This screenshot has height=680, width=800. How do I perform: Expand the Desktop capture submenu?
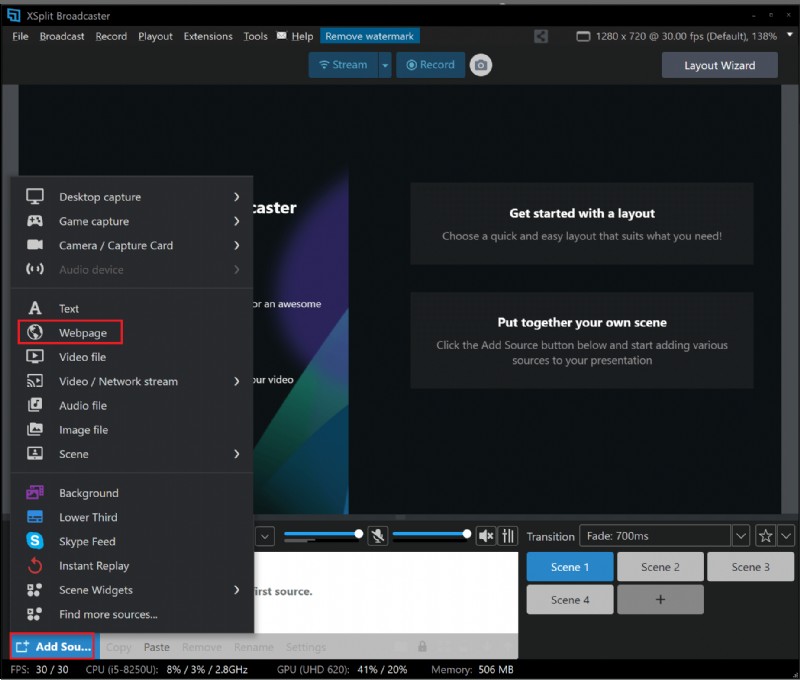coord(237,196)
